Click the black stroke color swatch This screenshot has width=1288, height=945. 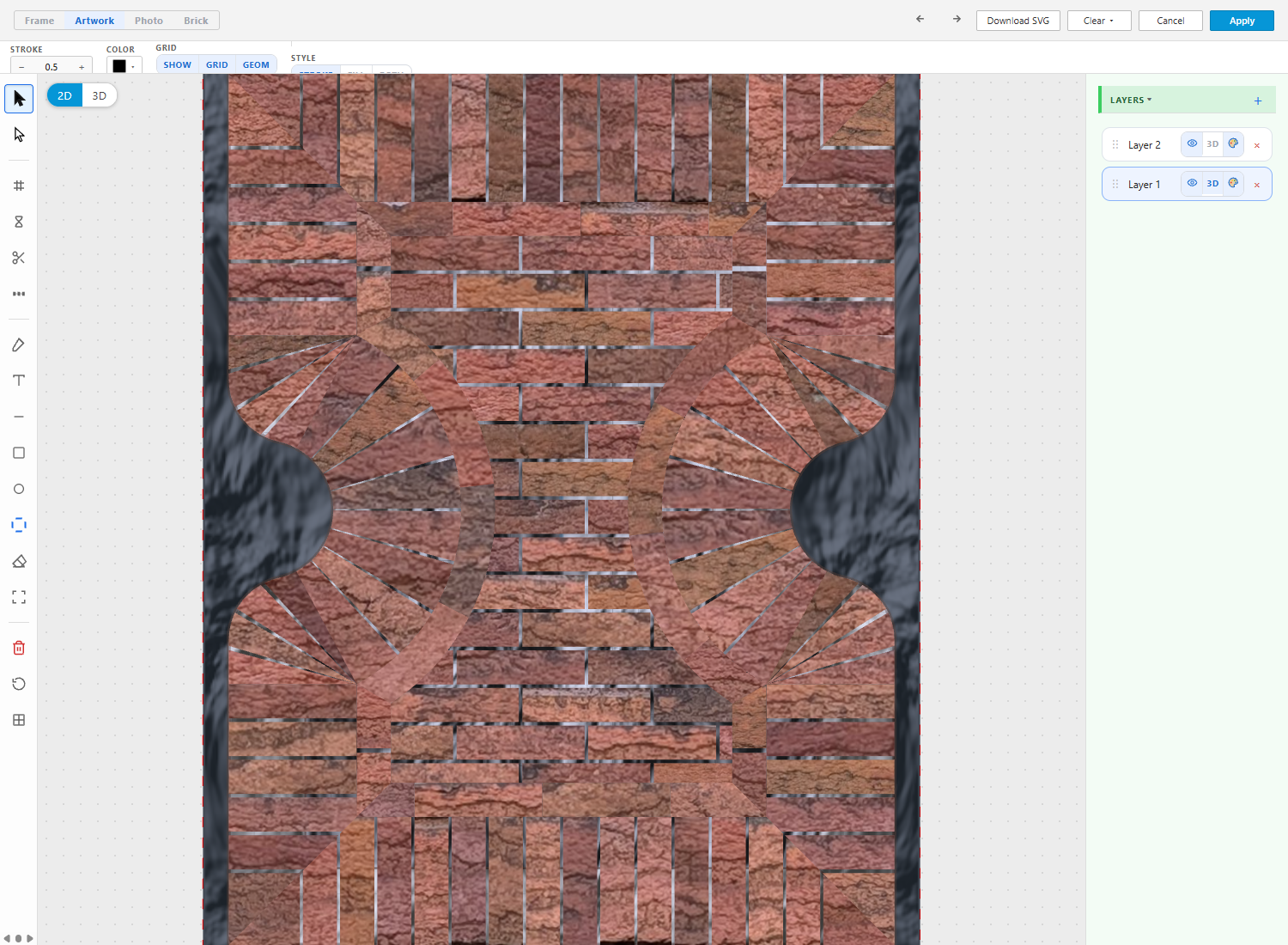pyautogui.click(x=119, y=66)
